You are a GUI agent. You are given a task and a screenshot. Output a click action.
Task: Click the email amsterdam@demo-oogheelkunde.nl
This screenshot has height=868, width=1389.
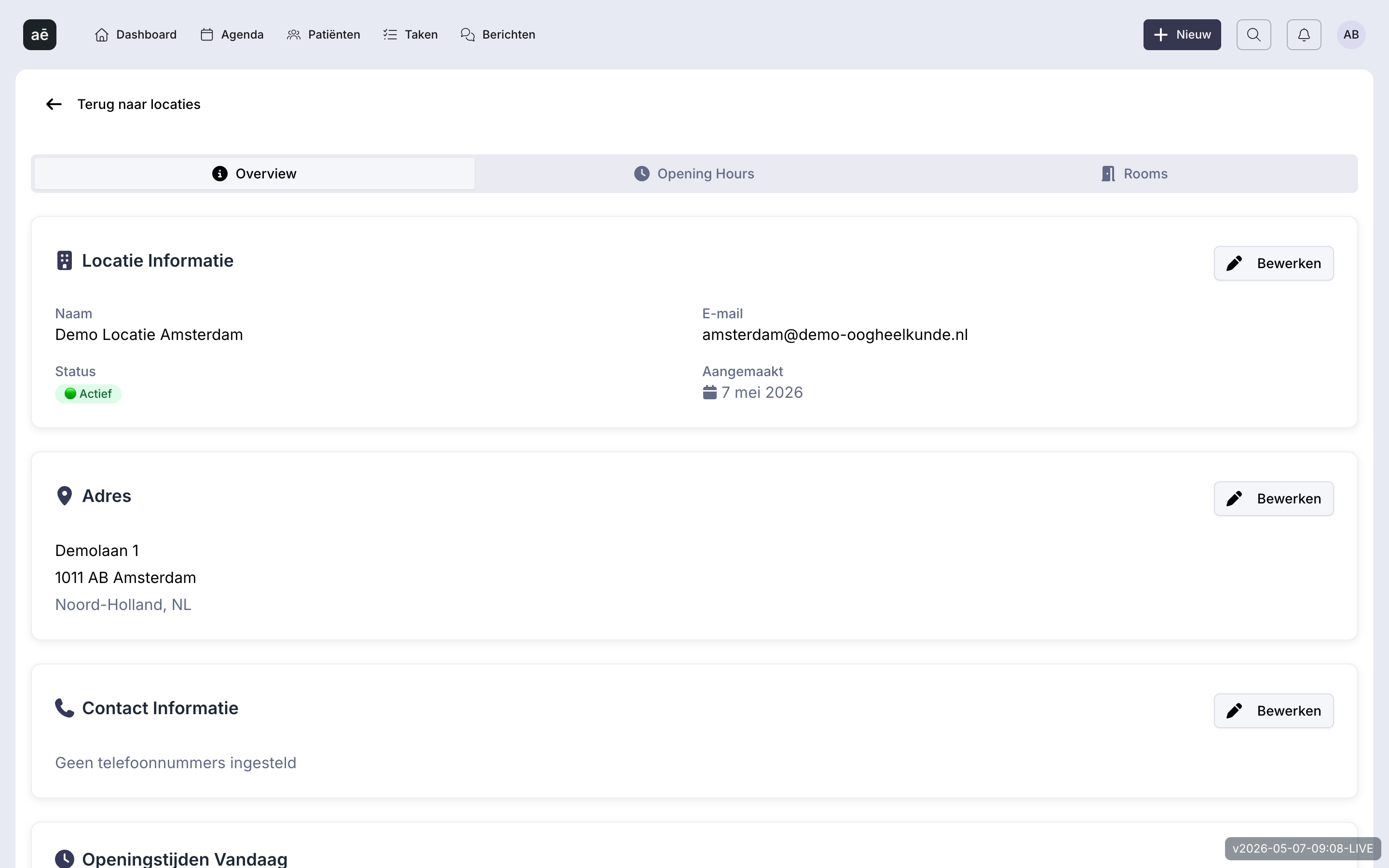pos(834,335)
